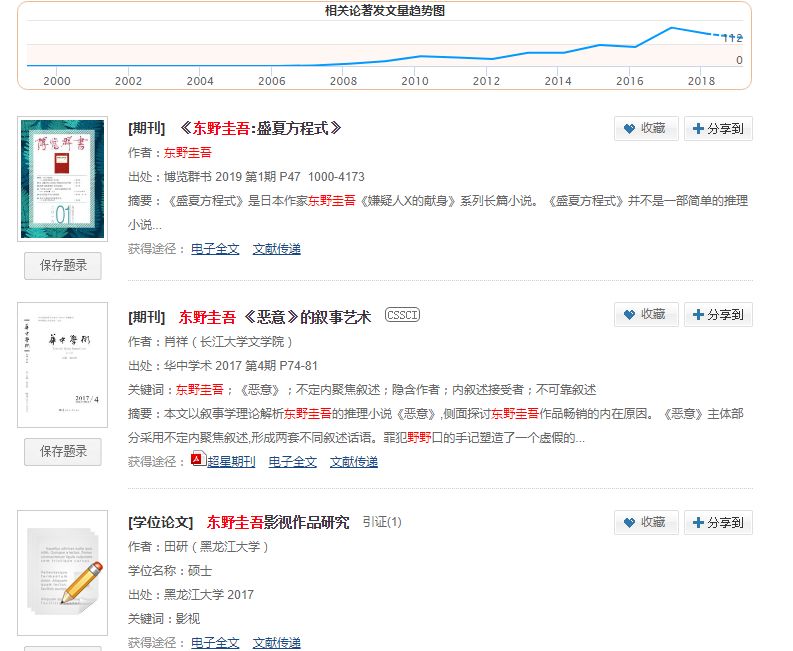Click author text 田研(黑龙江大学)

click(216, 547)
